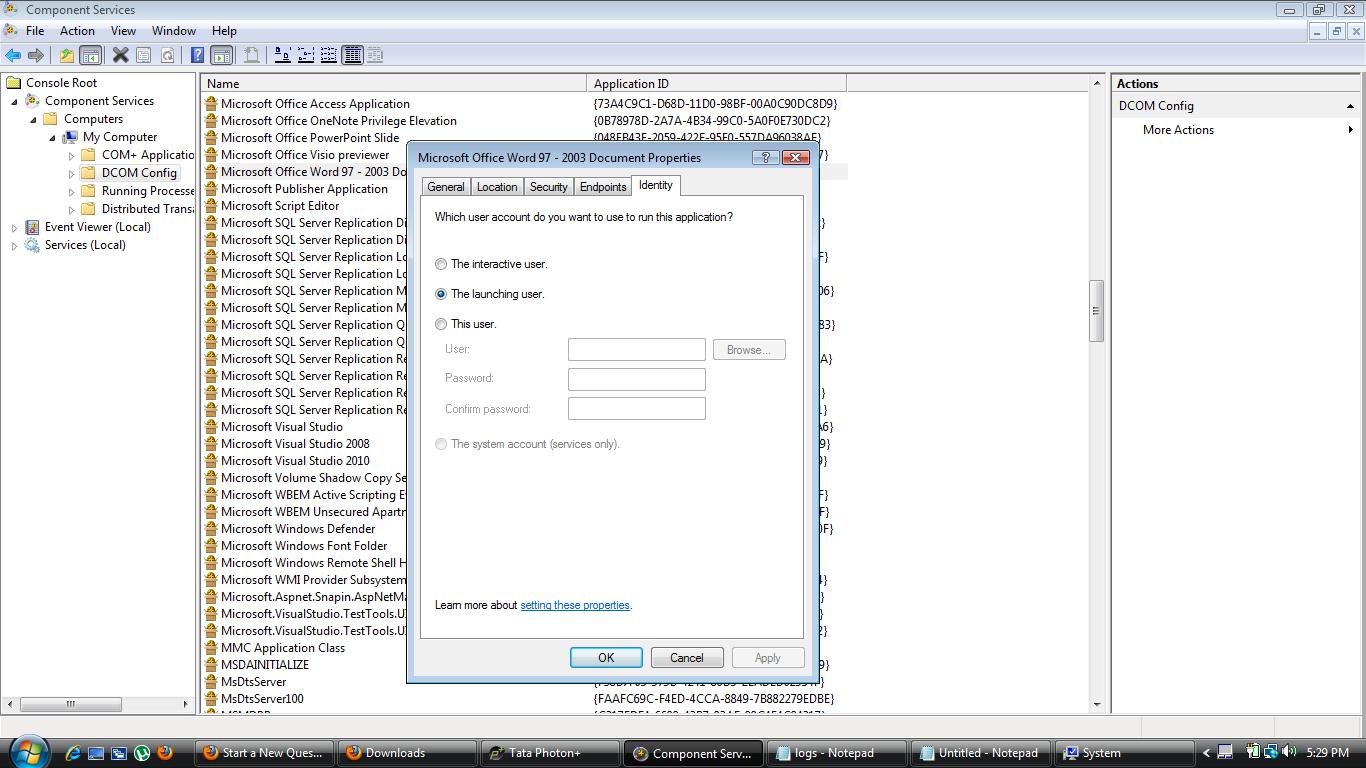Select Microsoft Windows Defender list row
1366x768 pixels.
point(298,529)
